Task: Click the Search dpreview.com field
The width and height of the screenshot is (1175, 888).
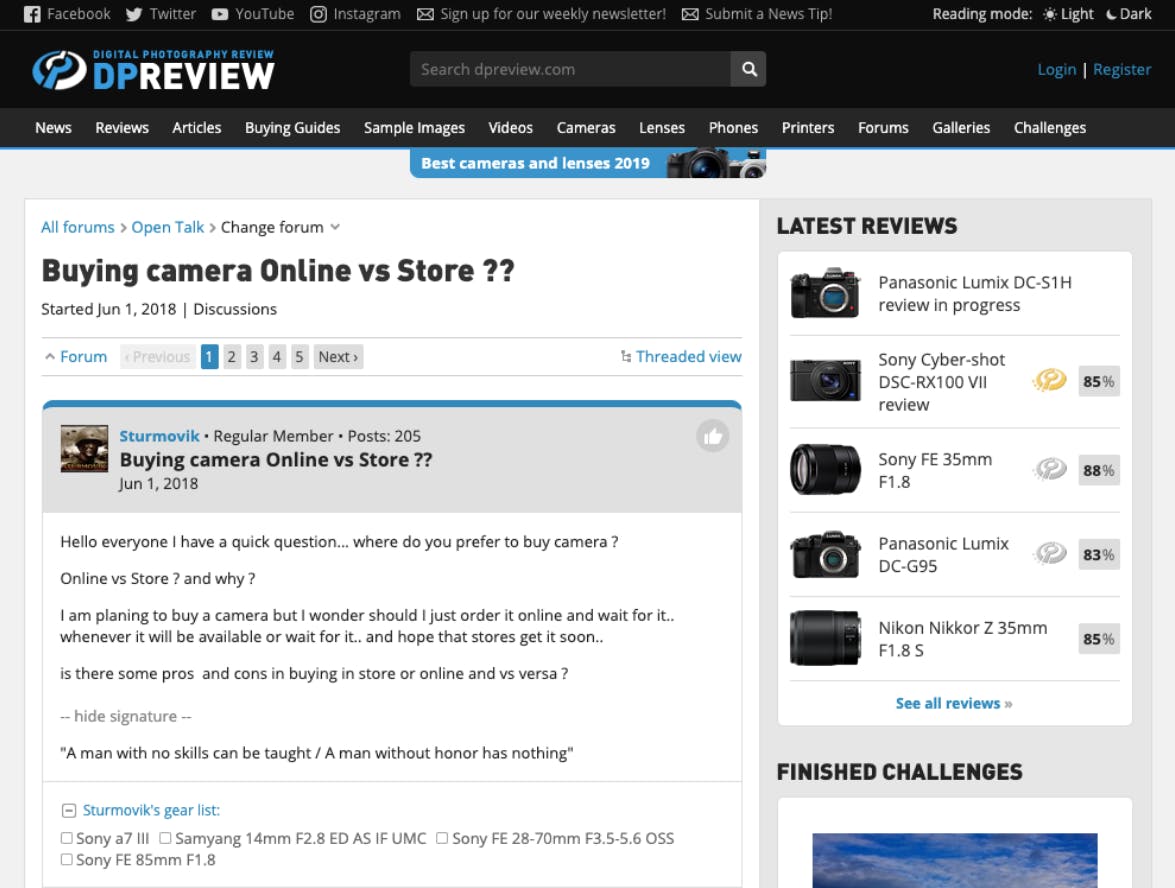Action: coord(570,69)
